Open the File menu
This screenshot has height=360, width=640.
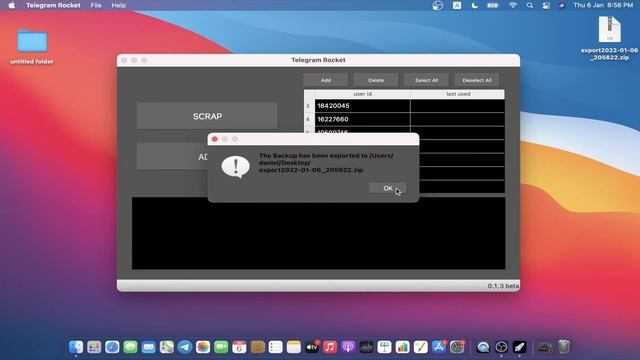96,5
